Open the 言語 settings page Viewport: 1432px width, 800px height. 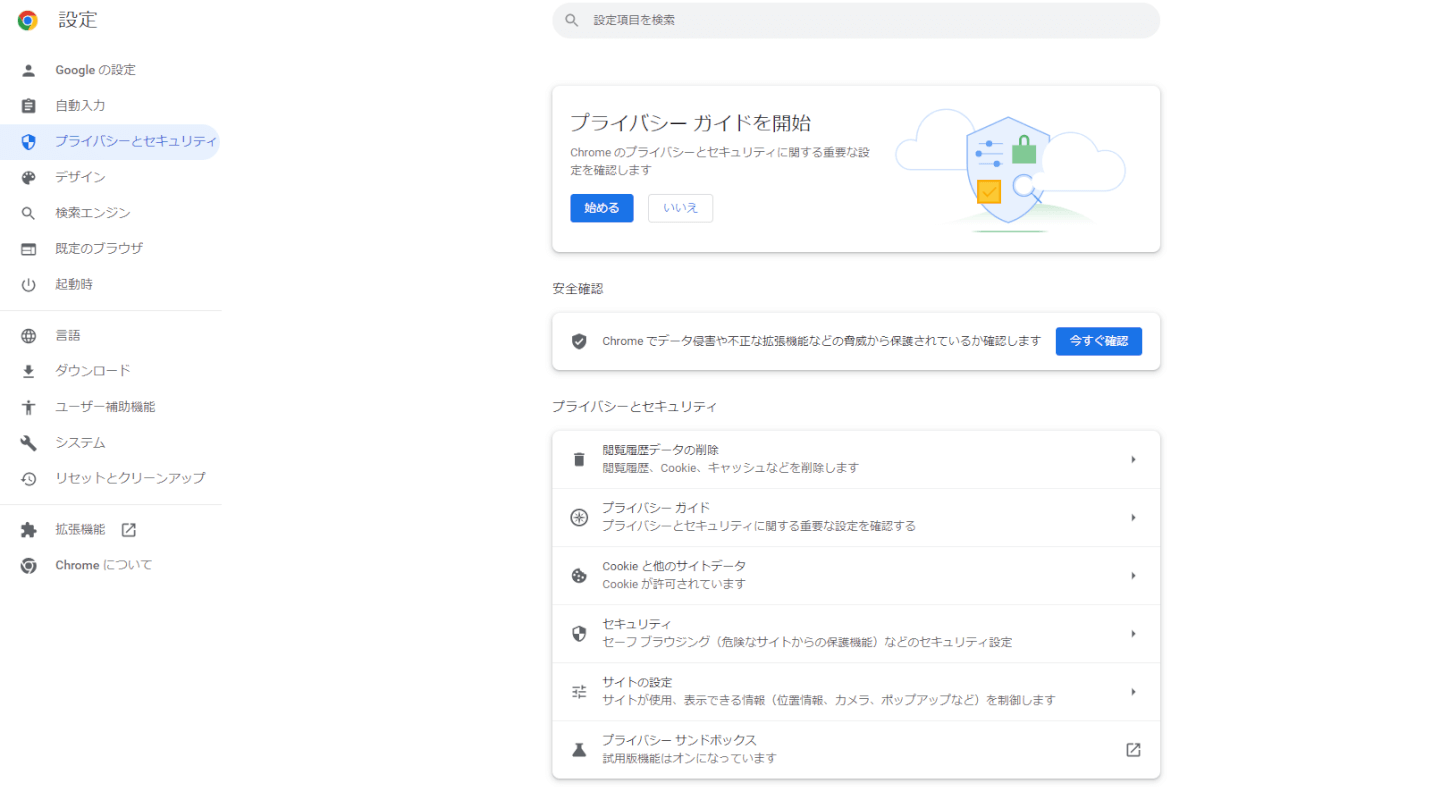[110, 336]
